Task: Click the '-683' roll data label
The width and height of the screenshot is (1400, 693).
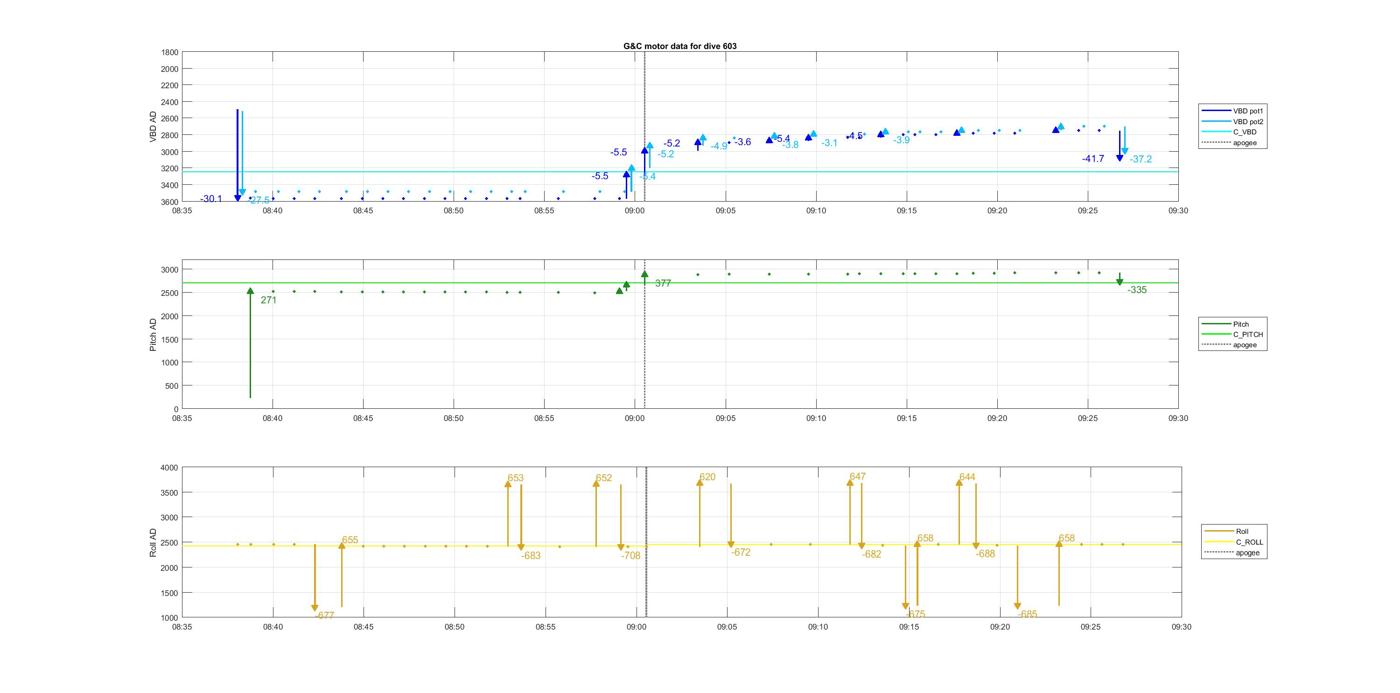Action: (531, 555)
